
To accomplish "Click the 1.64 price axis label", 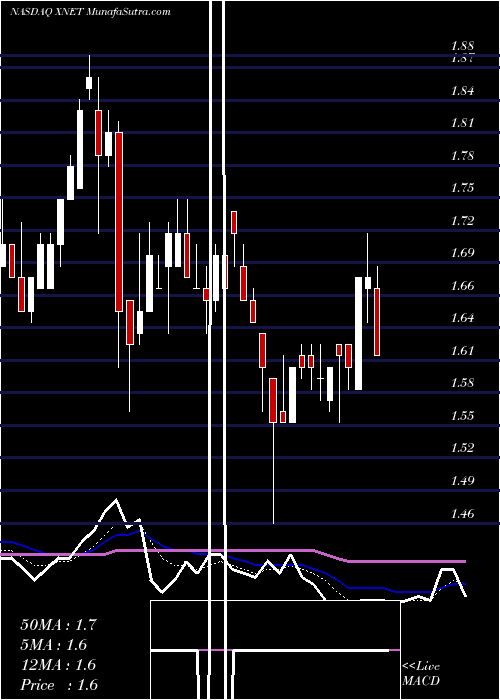I will click(x=462, y=317).
